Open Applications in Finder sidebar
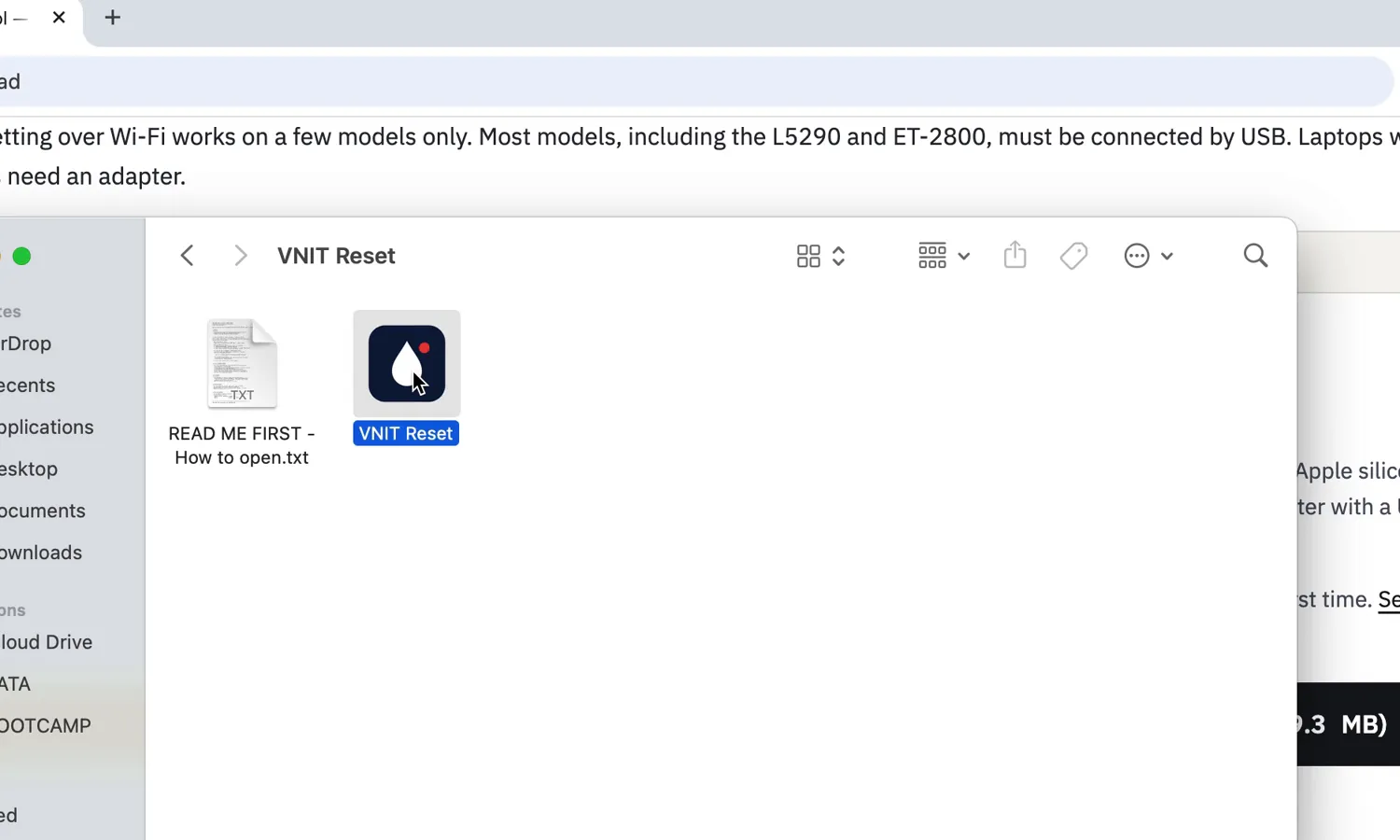 (x=47, y=427)
